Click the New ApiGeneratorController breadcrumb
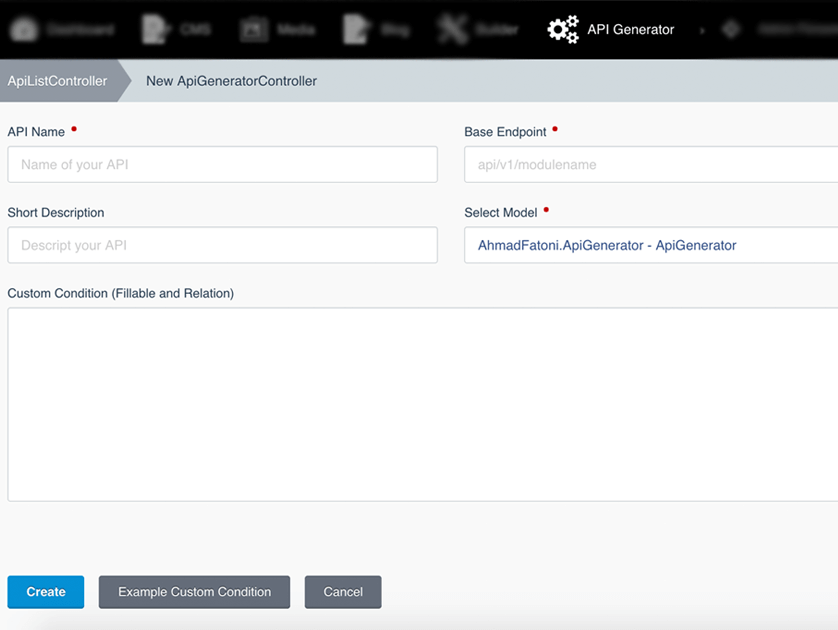 [x=231, y=81]
